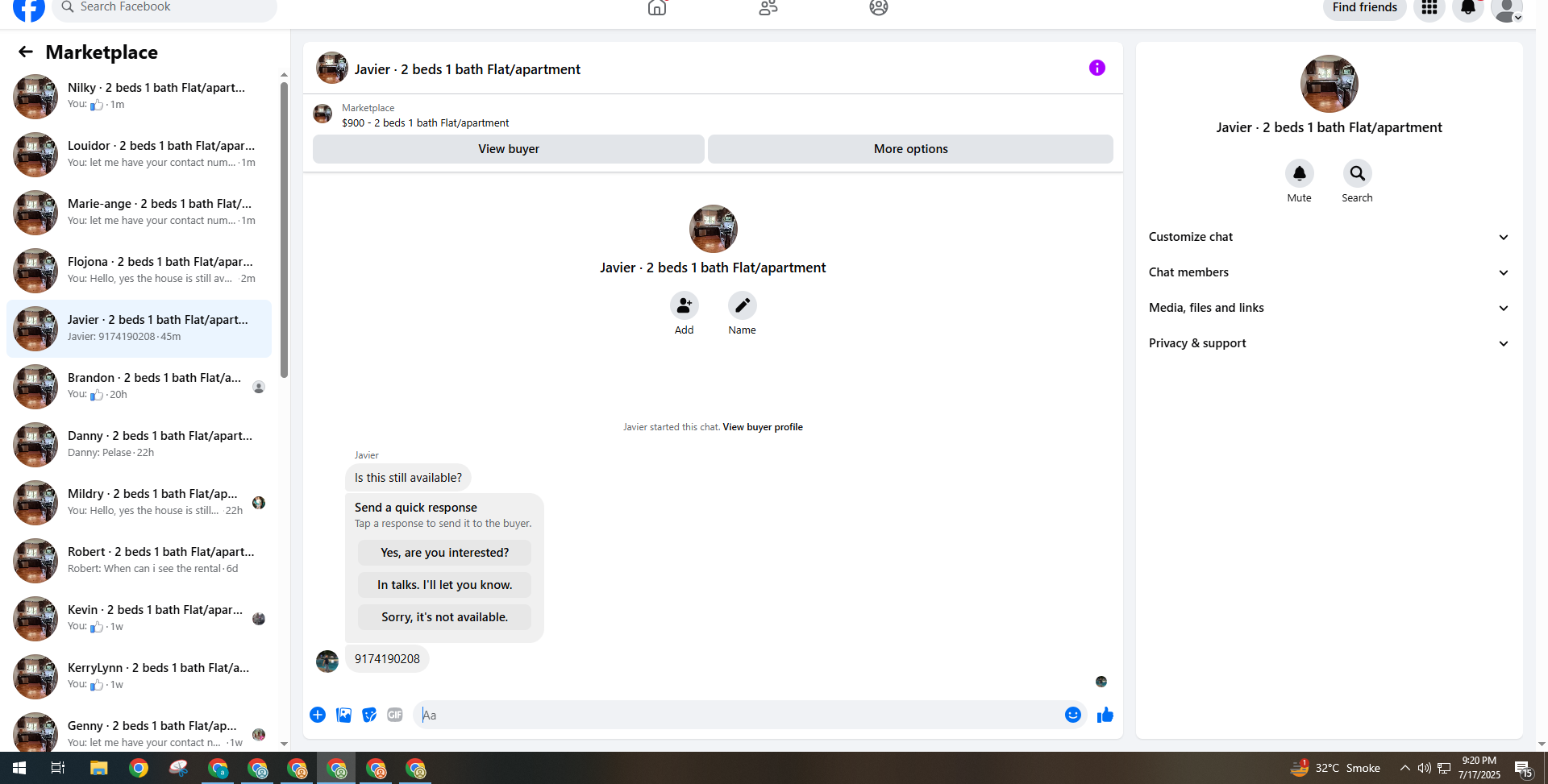
Task: Open File Explorer from taskbar
Action: [x=98, y=768]
